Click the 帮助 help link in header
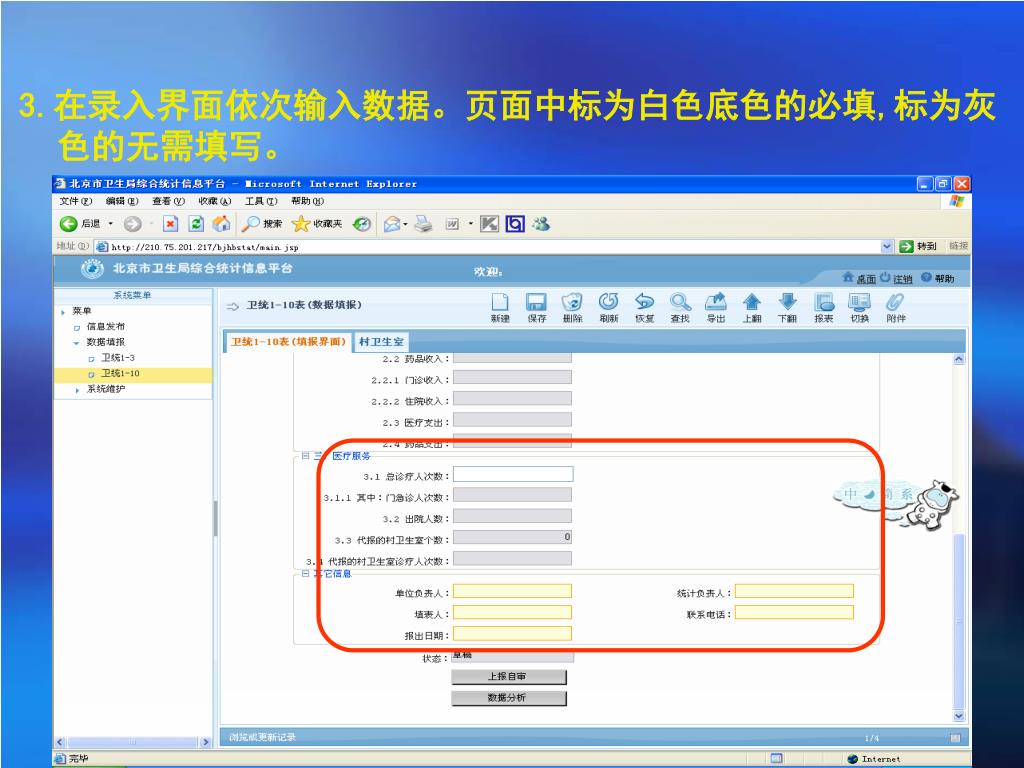Screen dimensions: 1024x768 pos(938,278)
